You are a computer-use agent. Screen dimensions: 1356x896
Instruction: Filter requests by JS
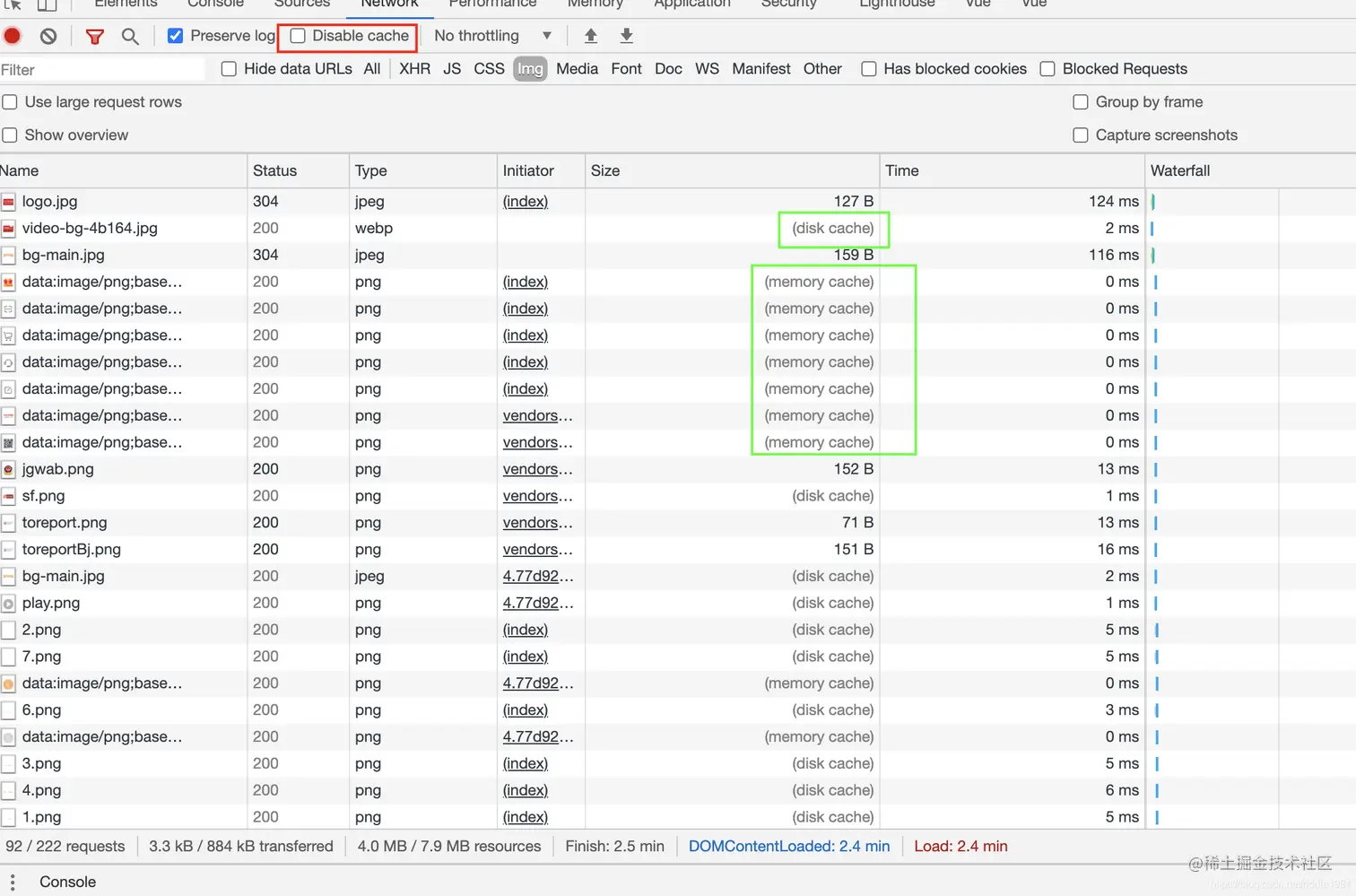tap(452, 69)
